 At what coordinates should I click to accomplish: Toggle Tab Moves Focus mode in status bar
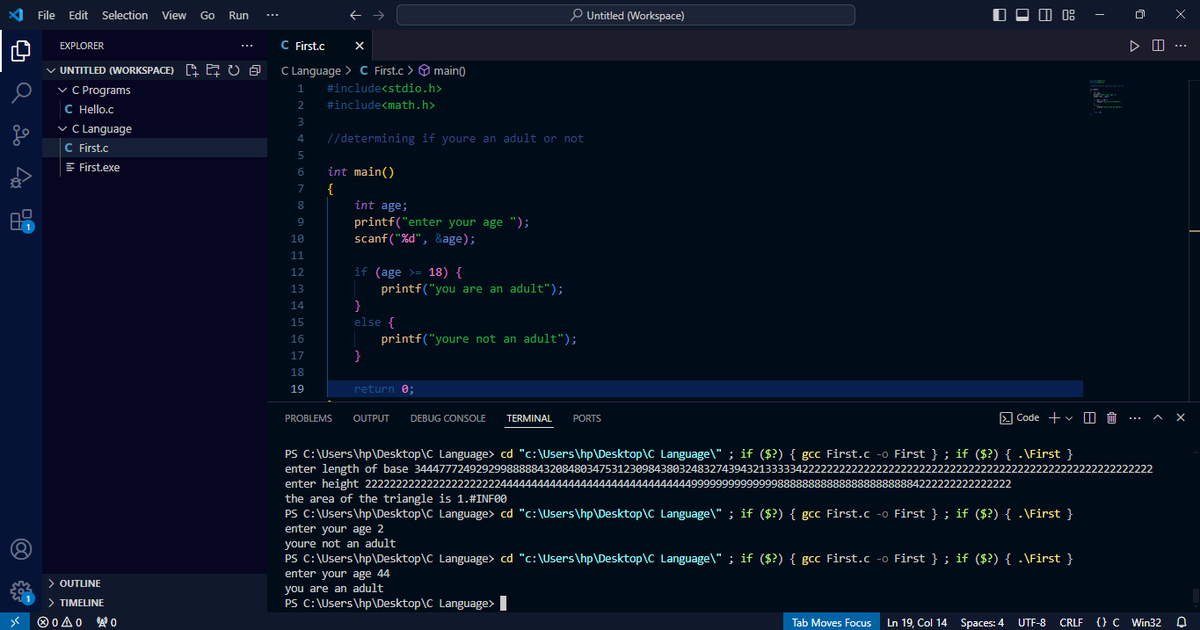tap(831, 622)
